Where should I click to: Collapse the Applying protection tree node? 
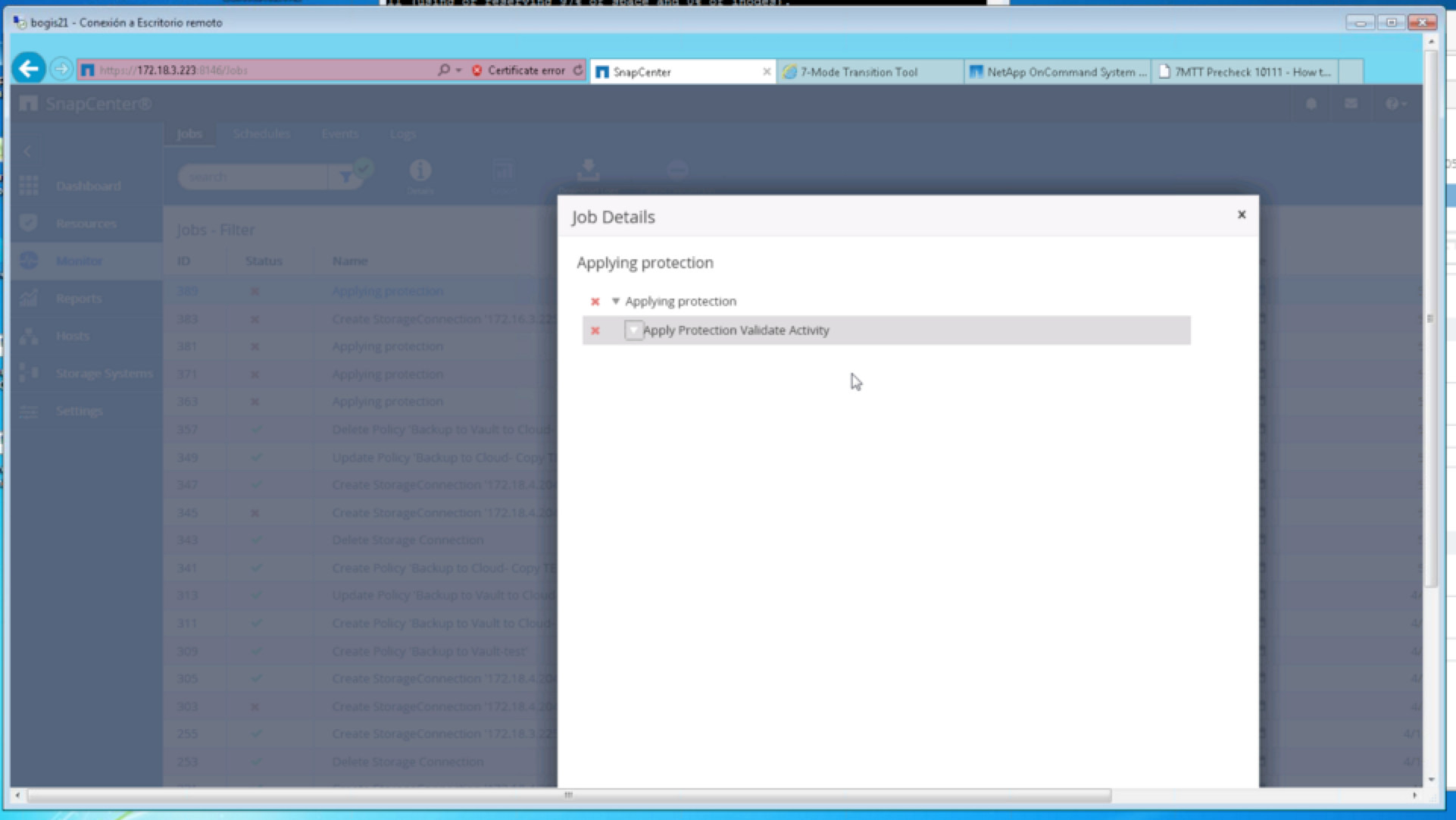(615, 302)
